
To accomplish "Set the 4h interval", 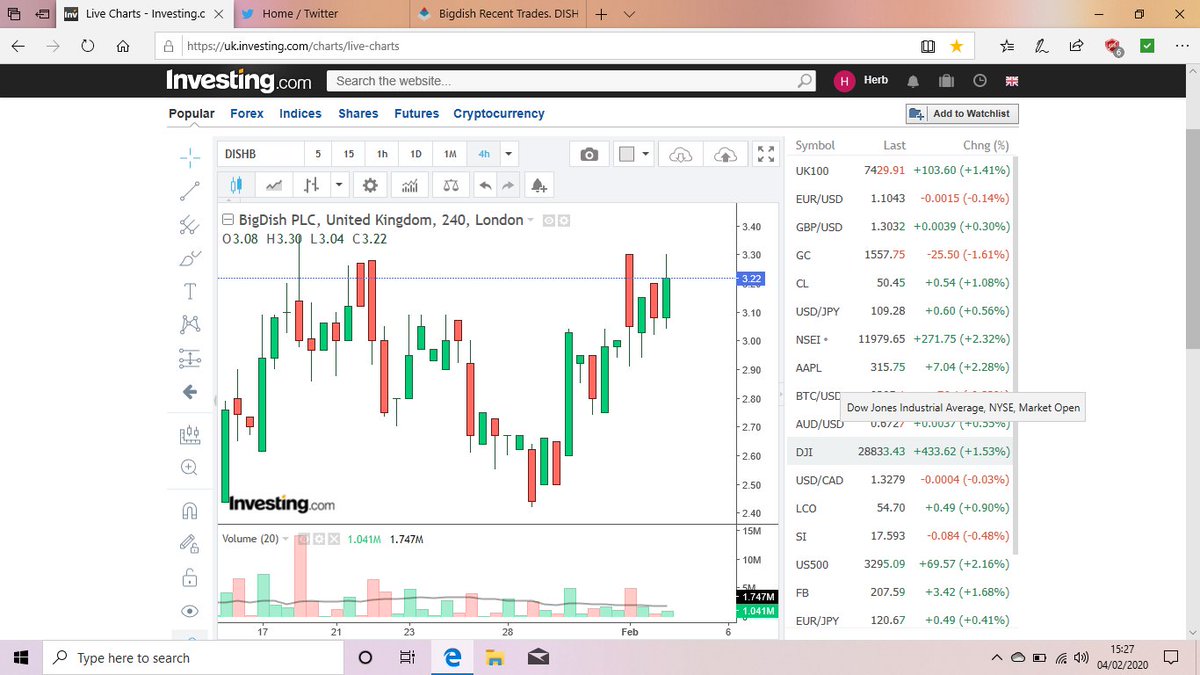I will tap(484, 154).
